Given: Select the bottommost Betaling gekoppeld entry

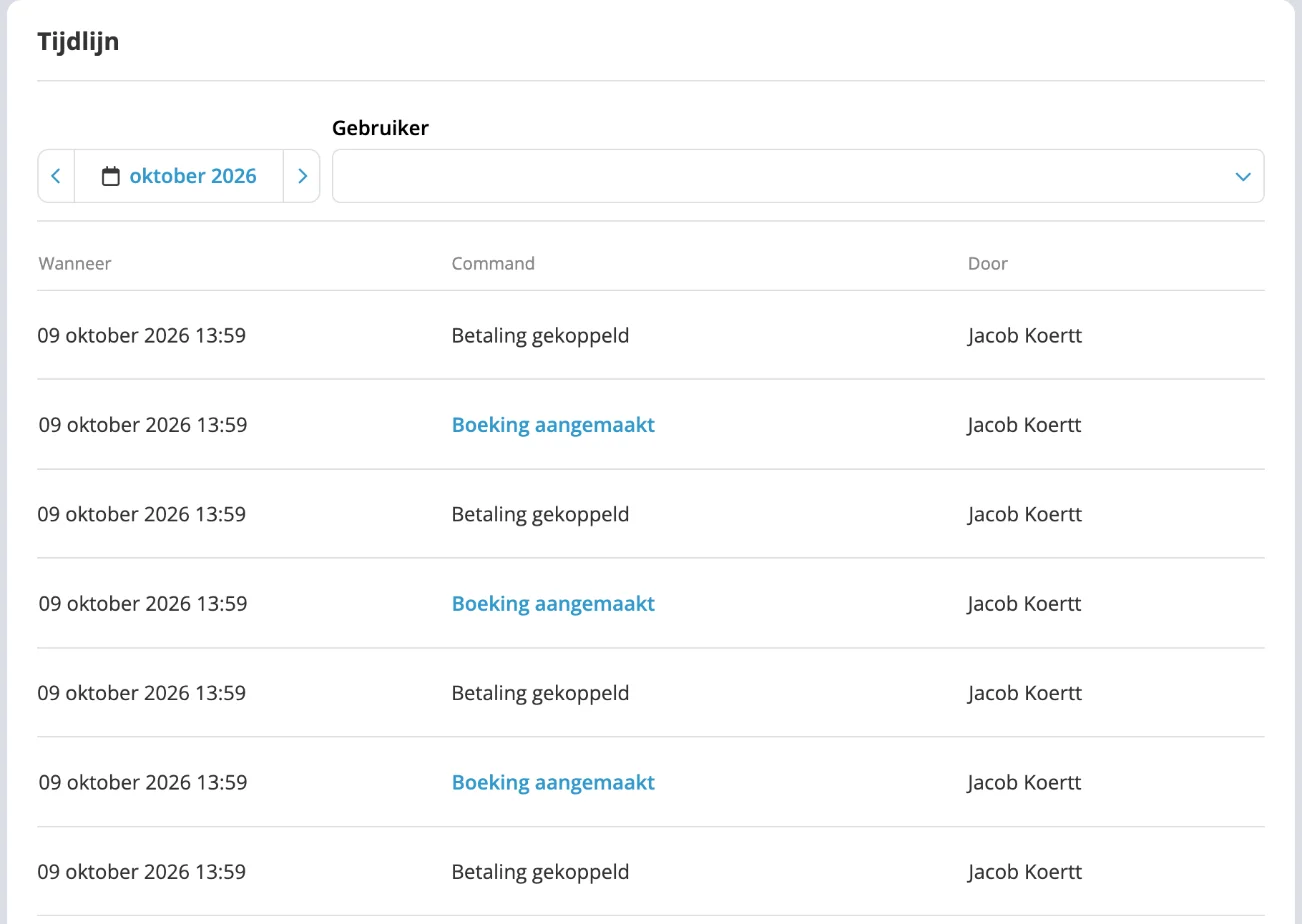Looking at the screenshot, I should 540,872.
